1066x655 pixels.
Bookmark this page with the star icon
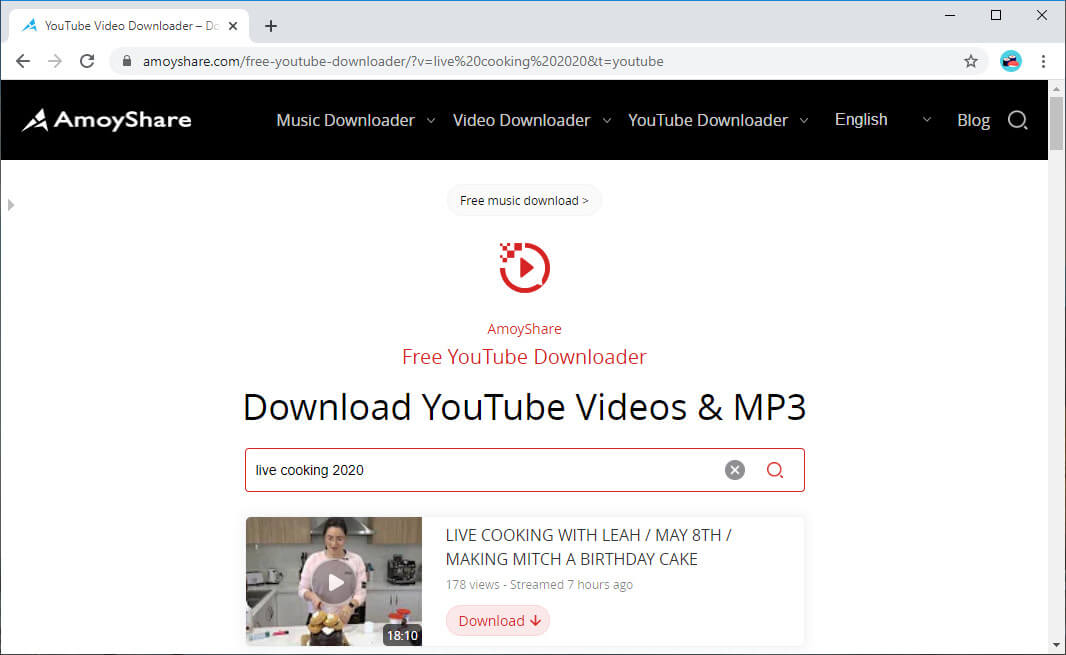pos(971,61)
